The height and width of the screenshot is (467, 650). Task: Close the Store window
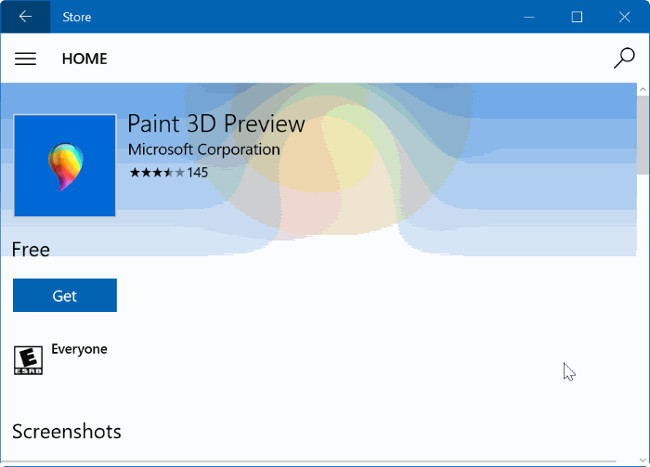pyautogui.click(x=623, y=16)
